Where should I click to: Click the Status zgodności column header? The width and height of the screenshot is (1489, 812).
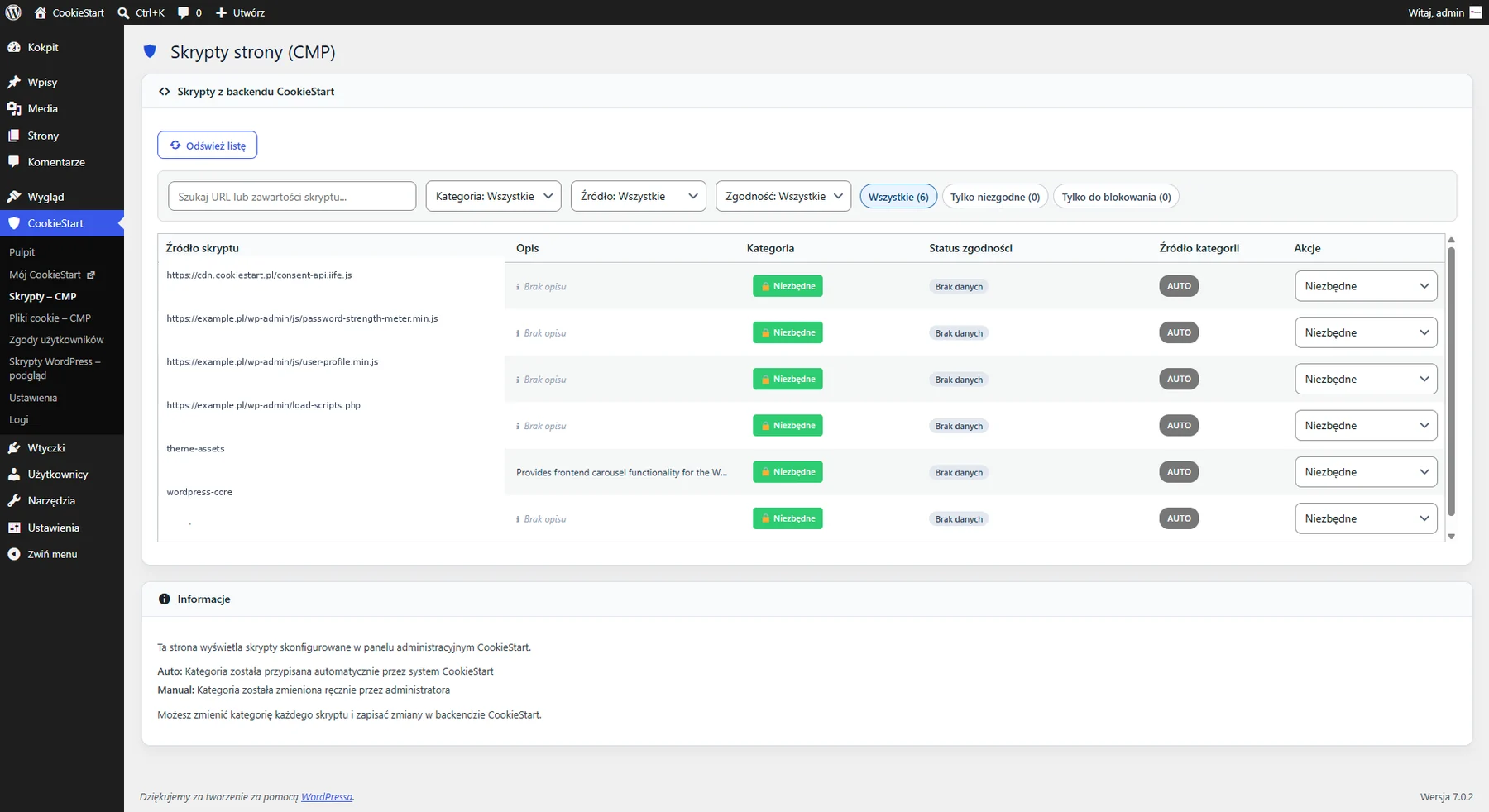coord(970,248)
